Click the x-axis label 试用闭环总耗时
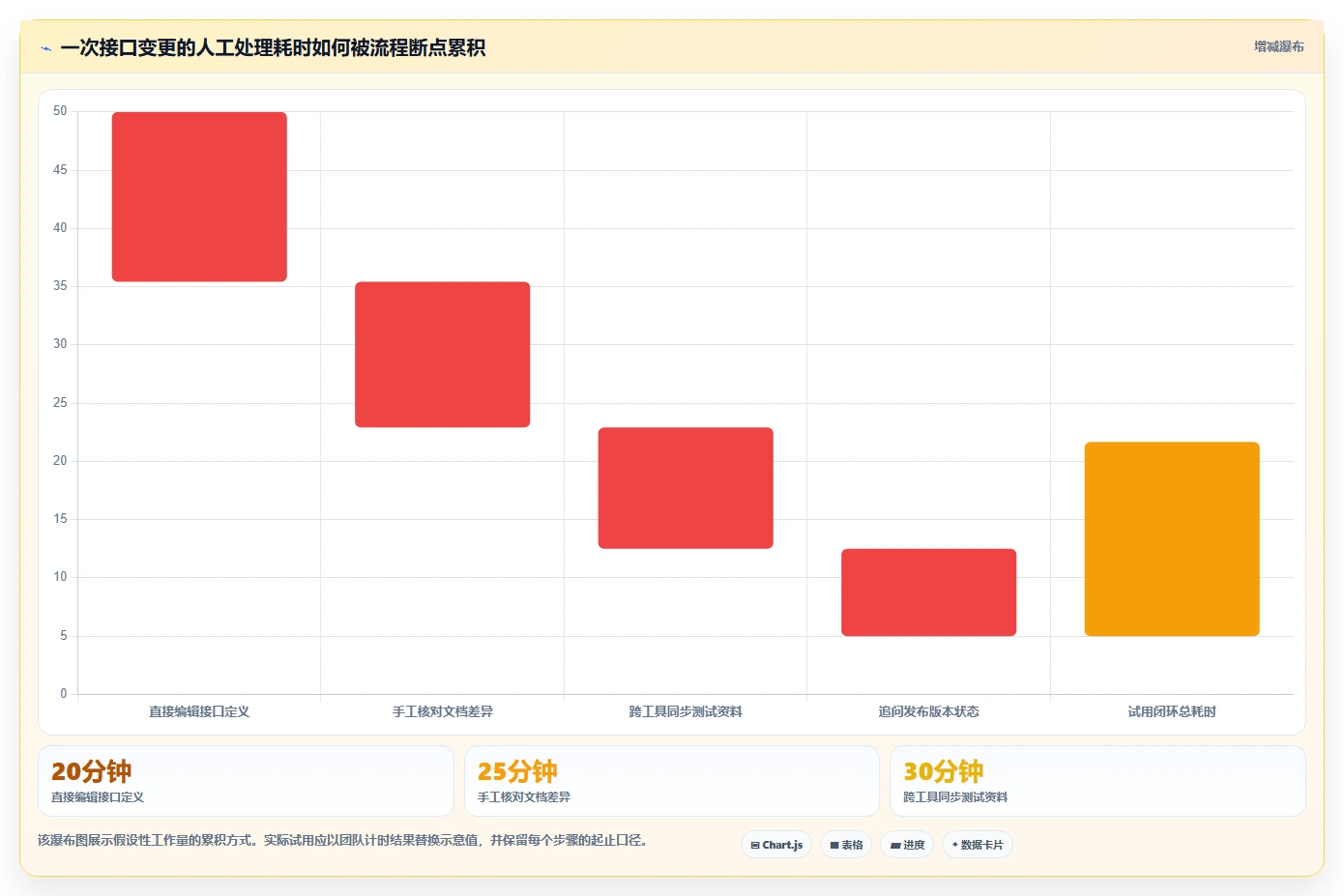This screenshot has width=1344, height=896. click(1172, 711)
